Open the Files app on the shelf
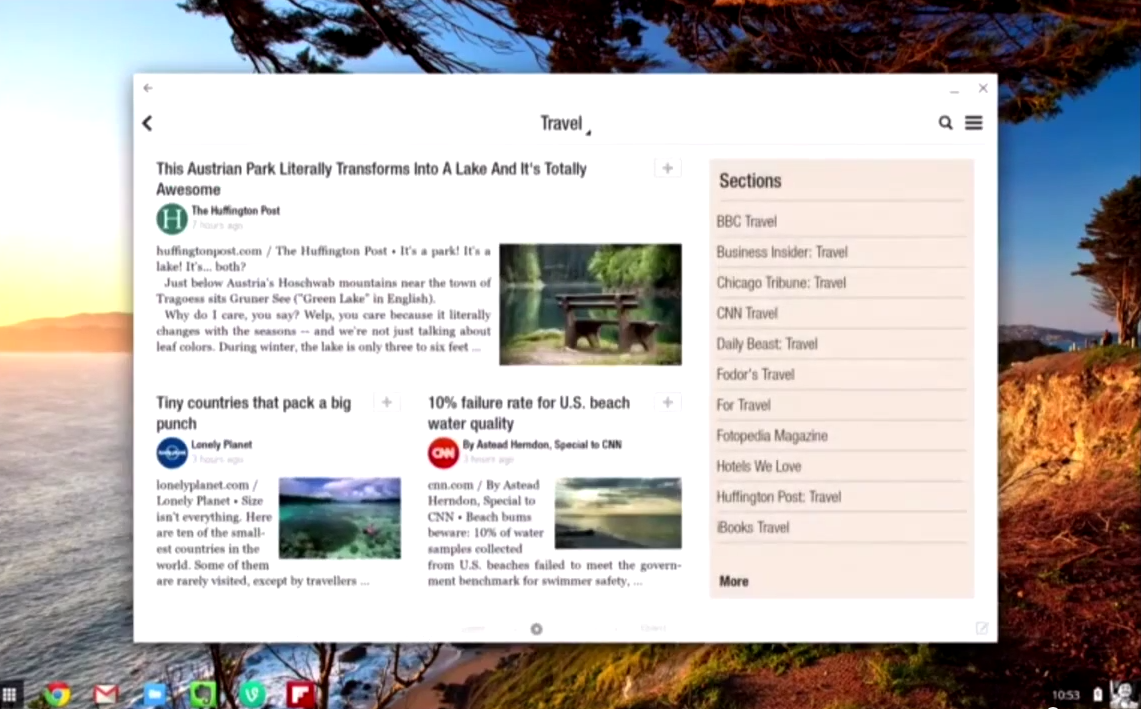Viewport: 1141px width, 709px height. [x=154, y=694]
